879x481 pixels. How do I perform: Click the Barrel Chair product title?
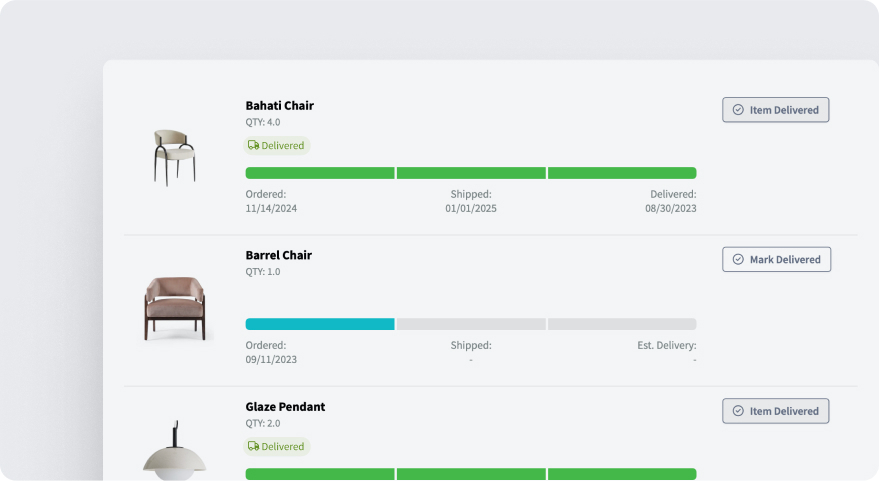pos(279,256)
